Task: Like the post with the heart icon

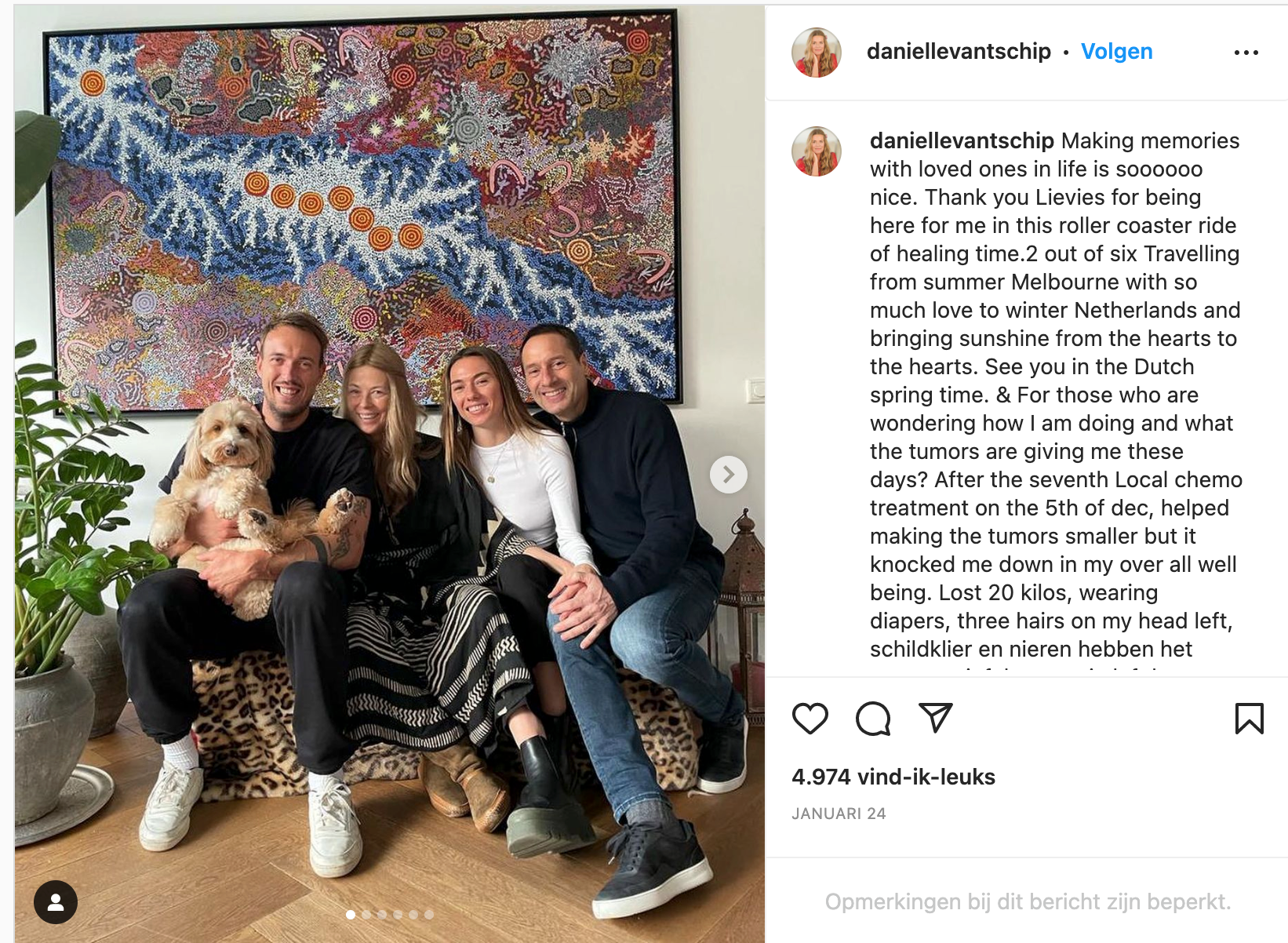Action: point(810,718)
